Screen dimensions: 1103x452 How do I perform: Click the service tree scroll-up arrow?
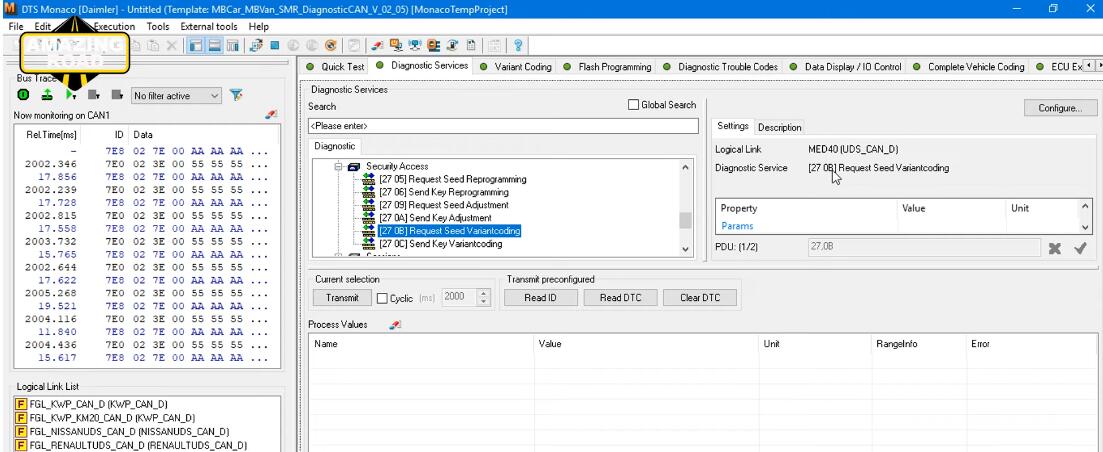[686, 167]
